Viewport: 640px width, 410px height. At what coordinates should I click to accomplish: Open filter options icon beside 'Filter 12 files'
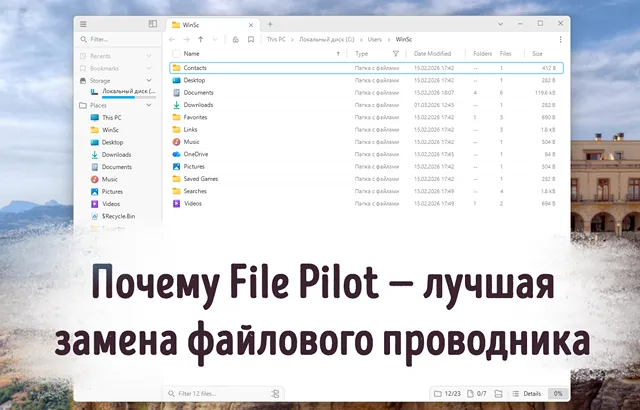click(276, 394)
